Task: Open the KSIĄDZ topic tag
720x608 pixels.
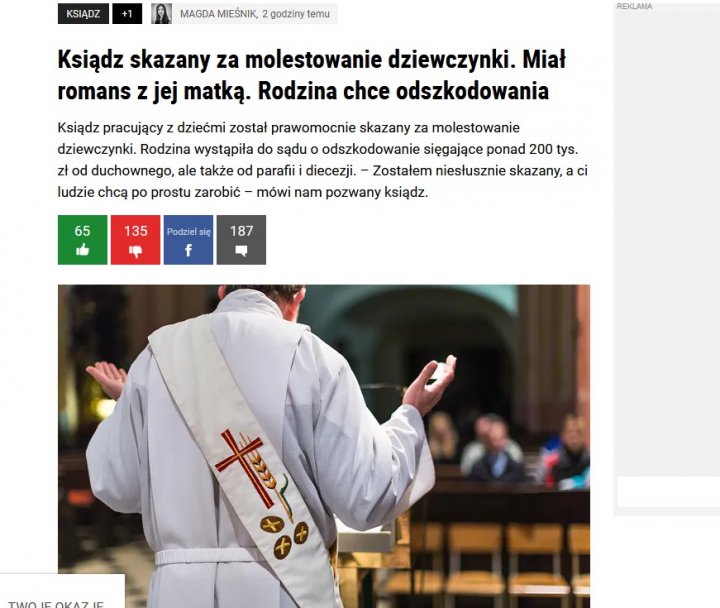Action: point(83,14)
